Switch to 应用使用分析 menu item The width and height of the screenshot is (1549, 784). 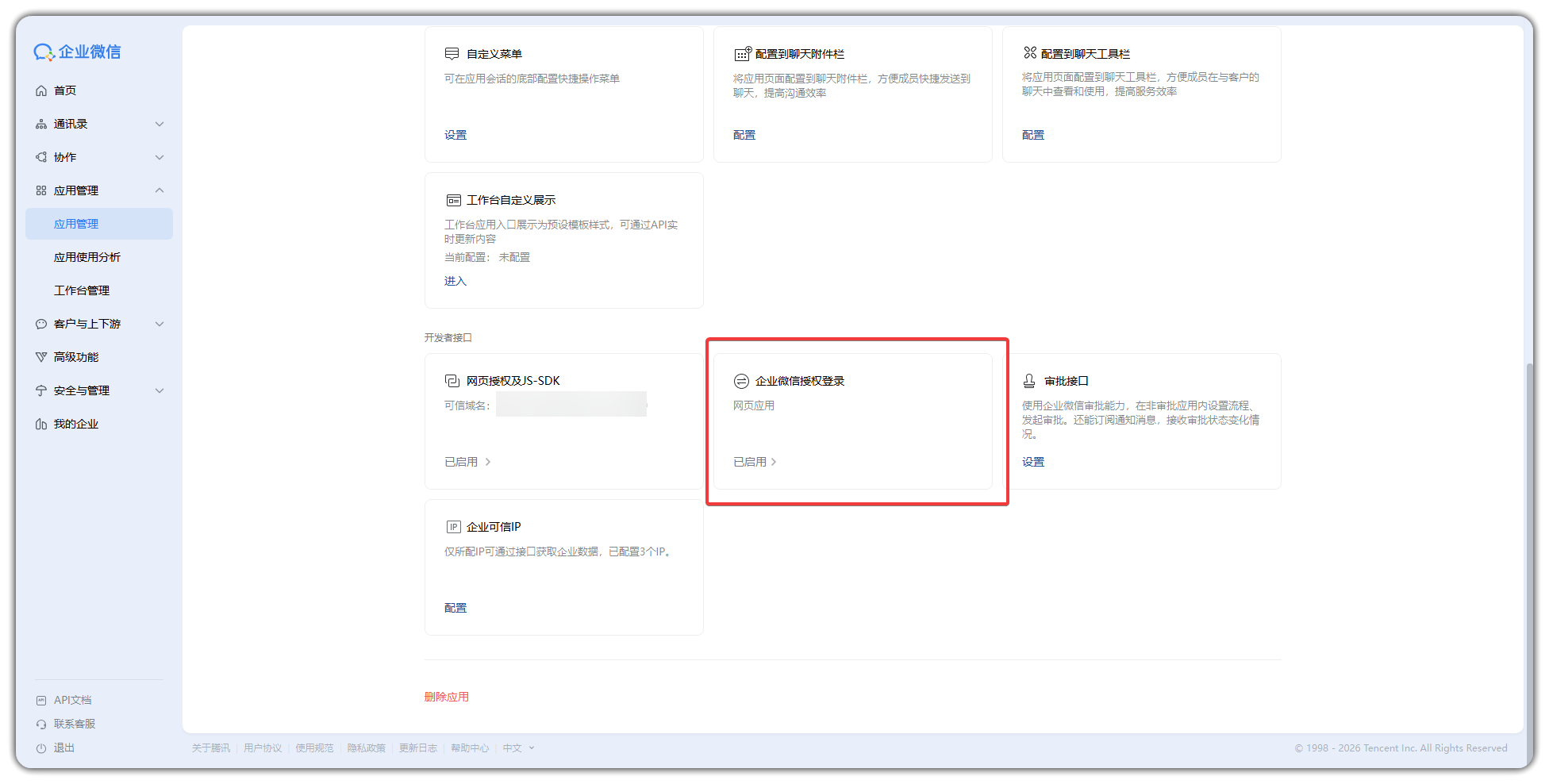coord(88,256)
